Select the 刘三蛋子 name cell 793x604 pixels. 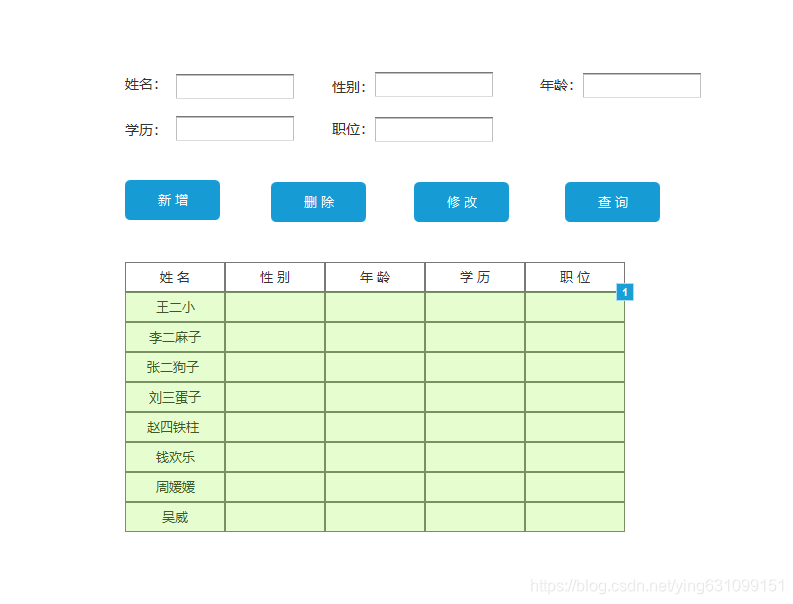pos(175,397)
